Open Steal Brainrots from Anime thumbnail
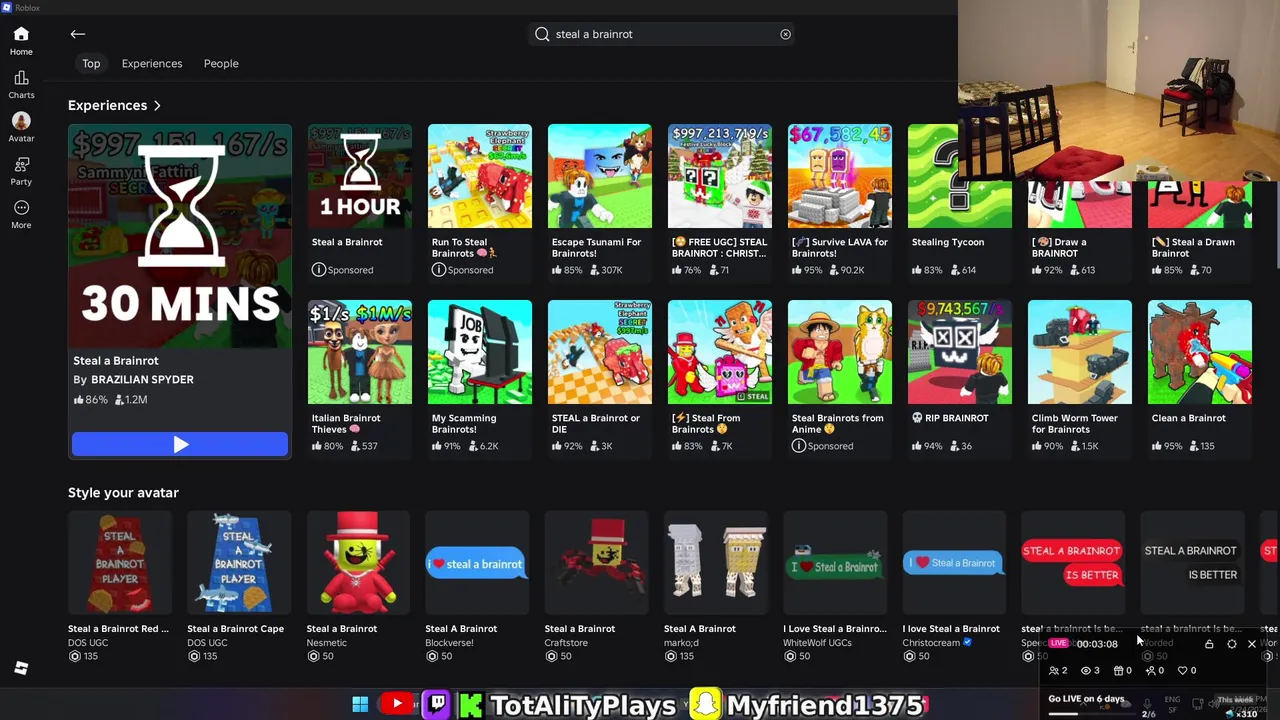The width and height of the screenshot is (1280, 720). click(x=840, y=352)
